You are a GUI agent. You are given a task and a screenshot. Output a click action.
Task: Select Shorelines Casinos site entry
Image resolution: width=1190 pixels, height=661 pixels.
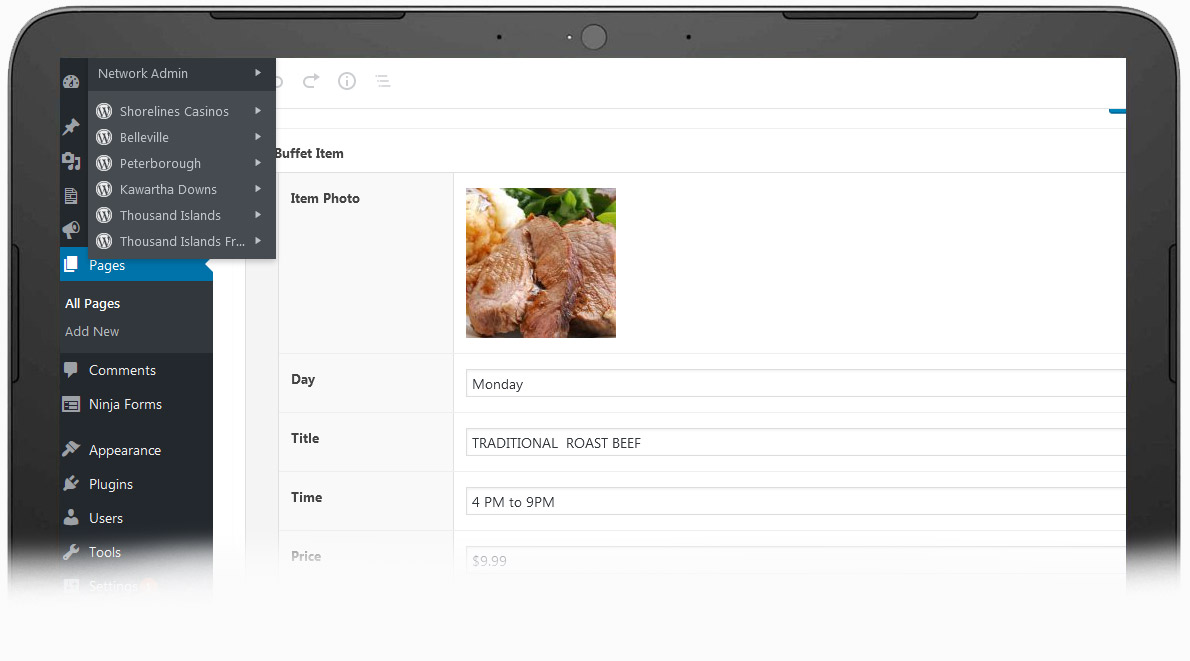(181, 111)
